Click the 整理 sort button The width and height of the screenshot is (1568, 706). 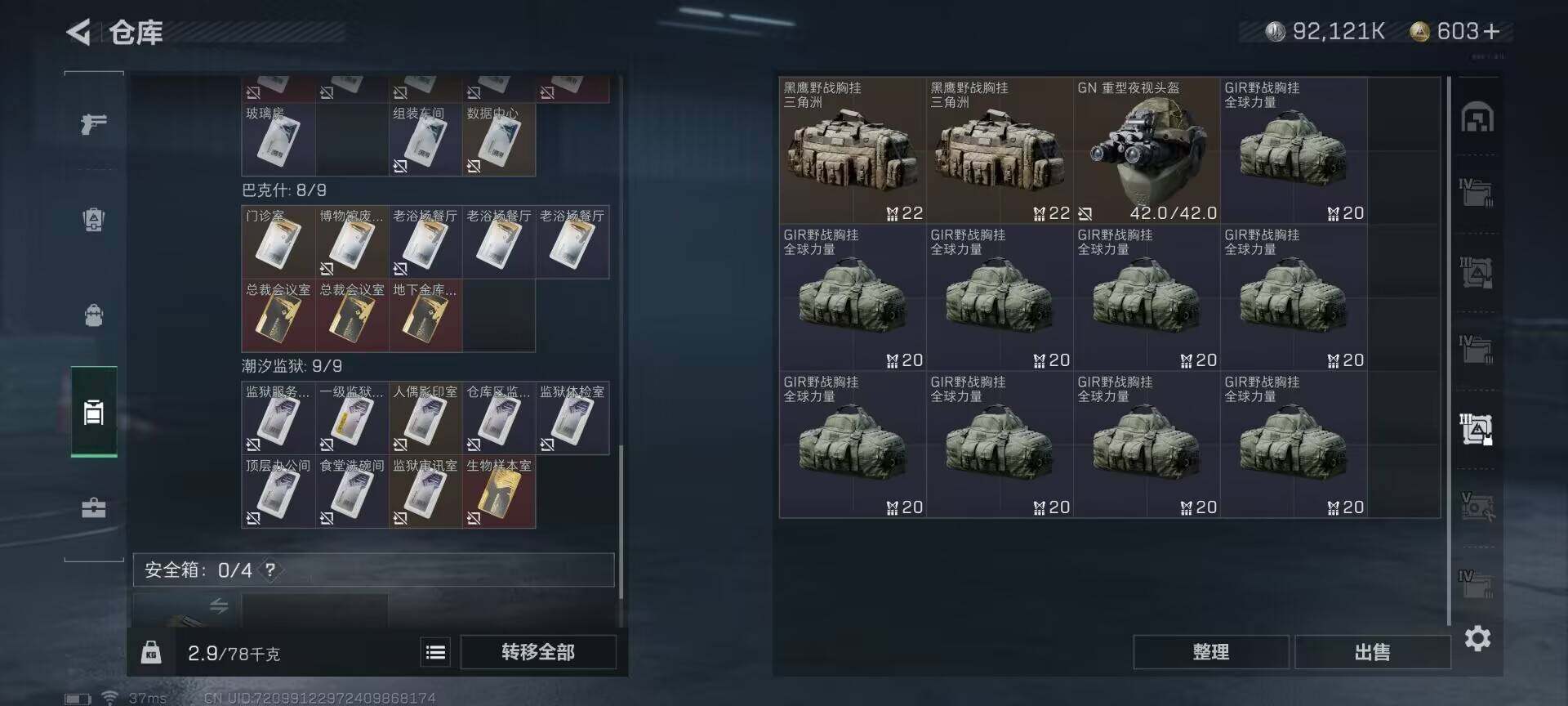point(1210,652)
